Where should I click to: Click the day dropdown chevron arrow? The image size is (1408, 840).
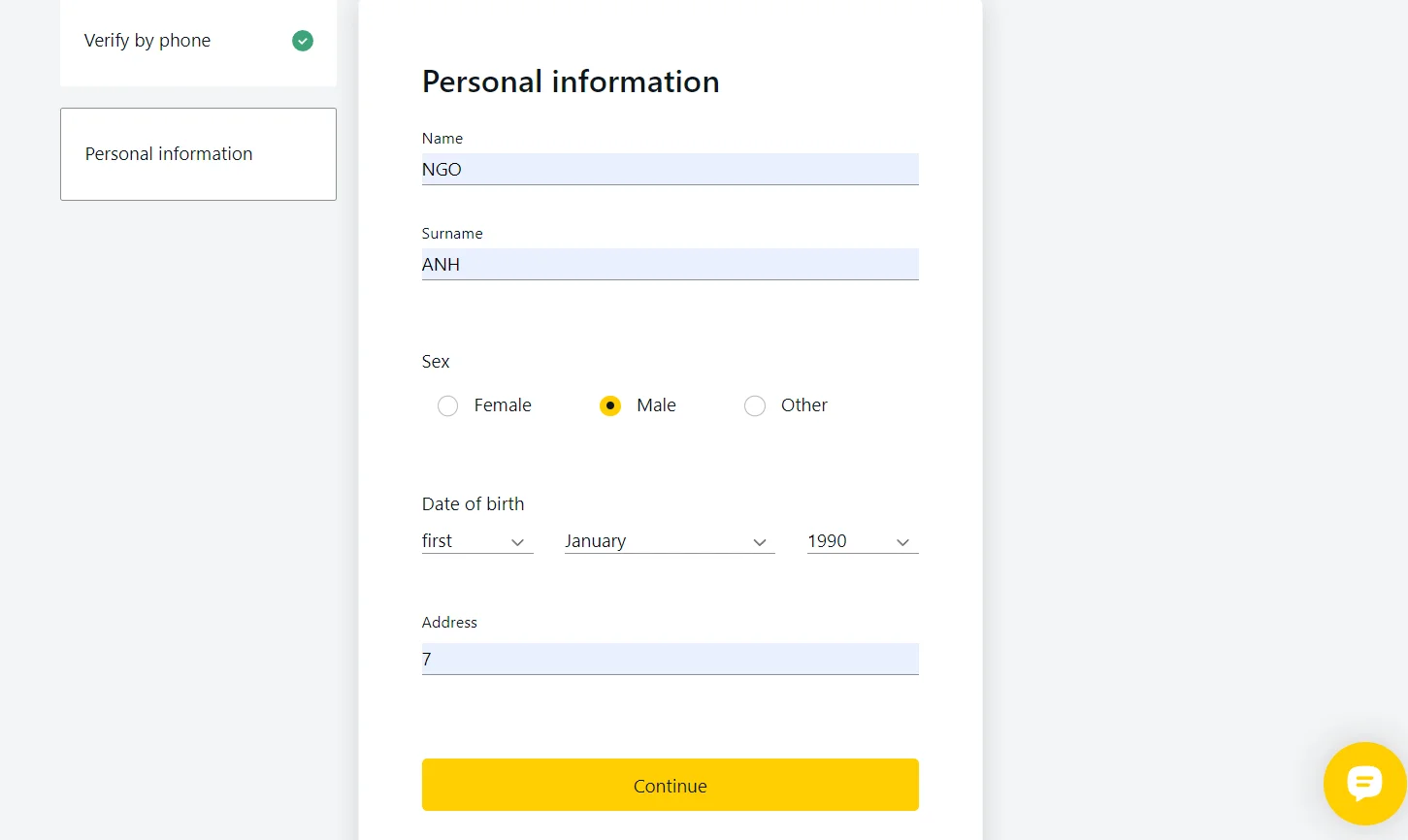coord(519,542)
